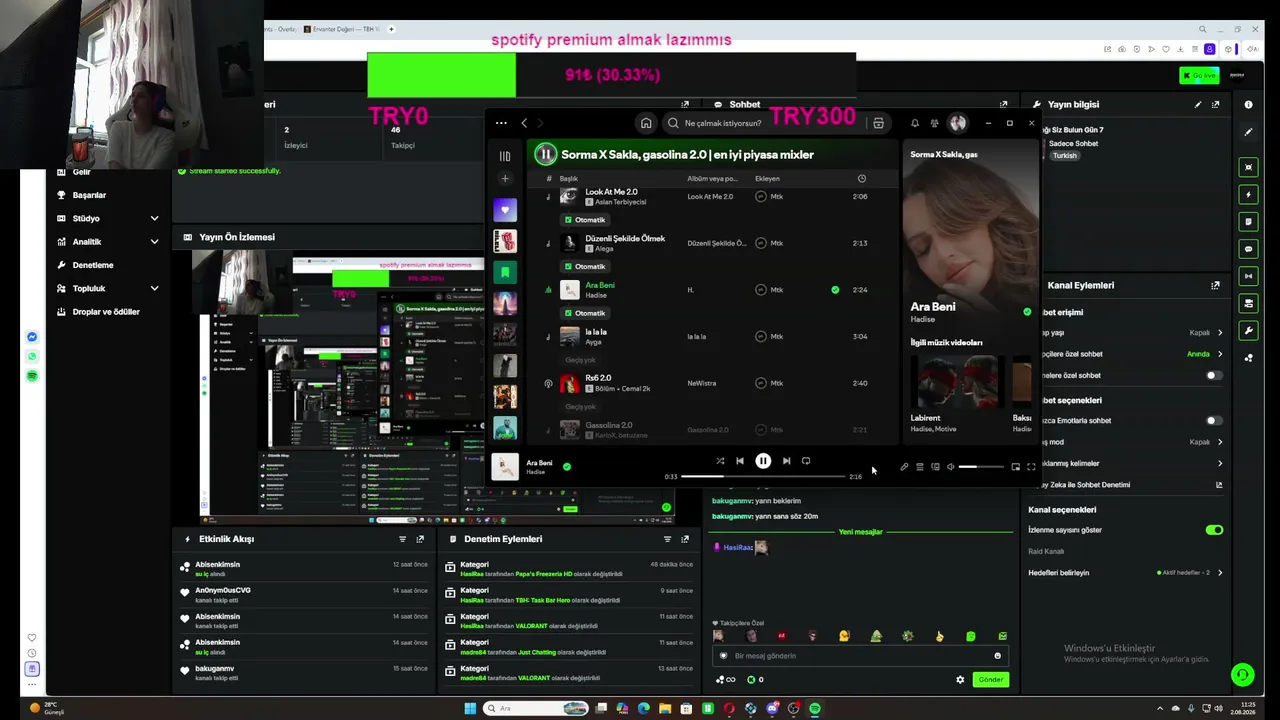The width and height of the screenshot is (1280, 720).
Task: Open the Spotify lyrics microphone icon
Action: 904,467
